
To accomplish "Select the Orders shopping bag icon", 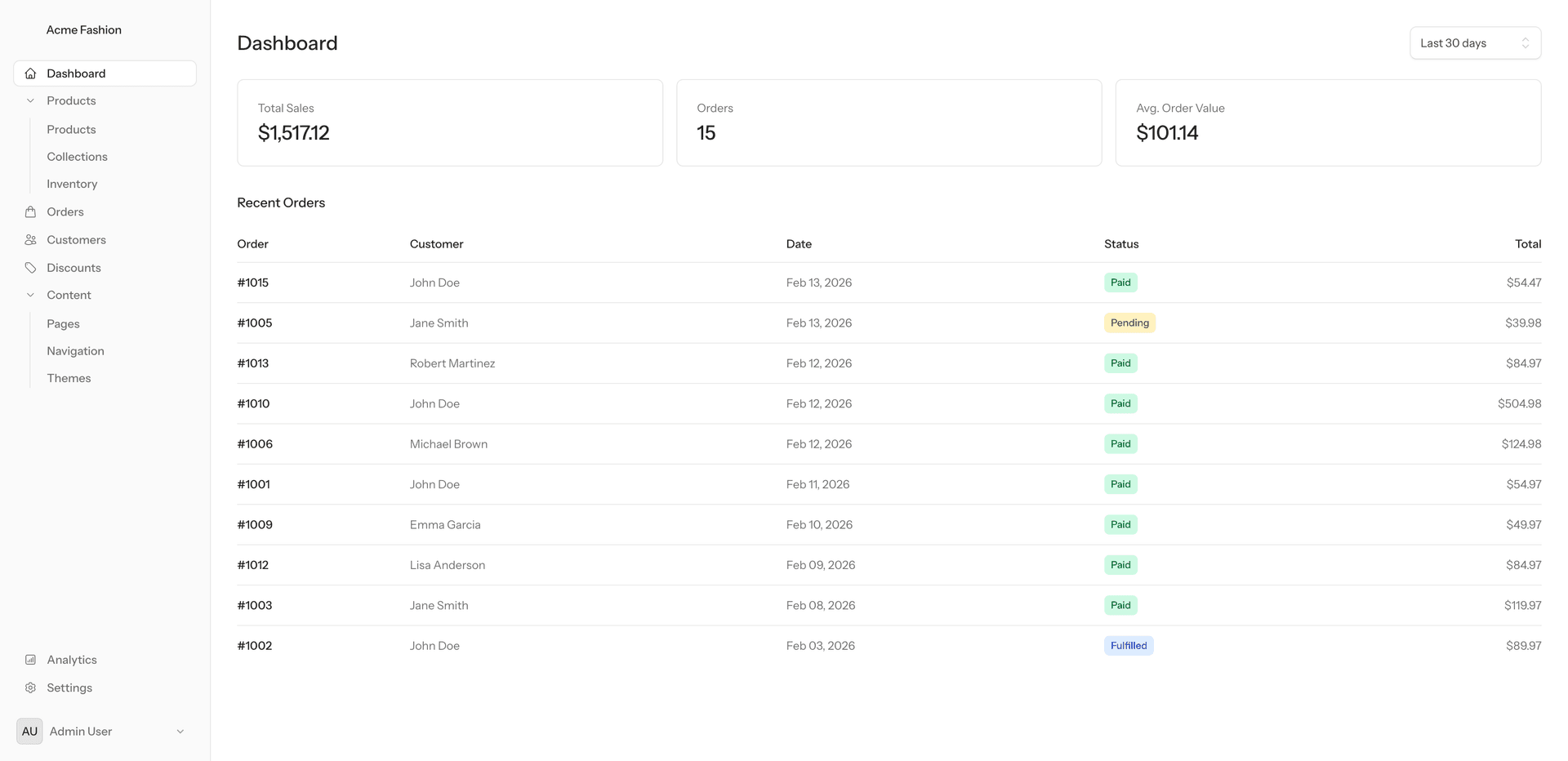I will click(x=30, y=211).
